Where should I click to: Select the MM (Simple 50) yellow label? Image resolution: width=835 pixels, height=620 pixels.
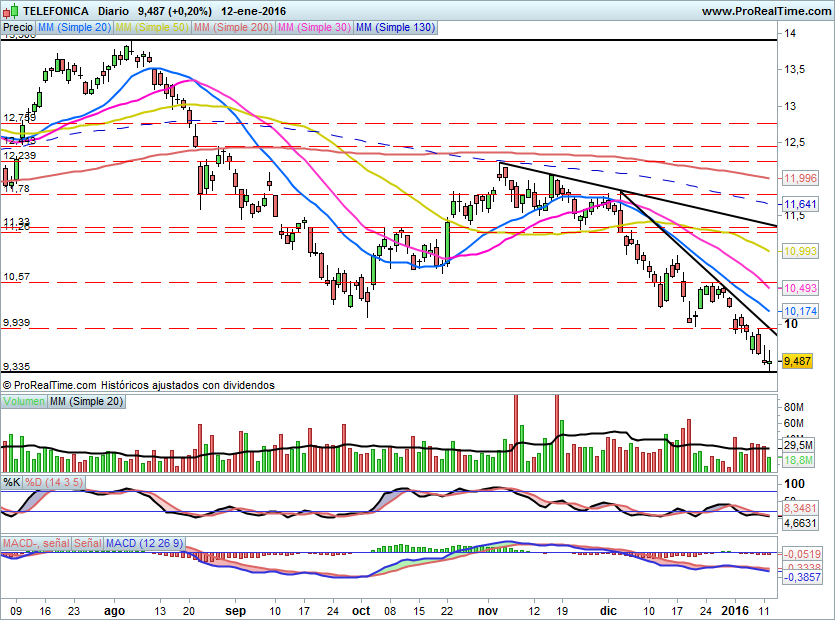pos(152,27)
